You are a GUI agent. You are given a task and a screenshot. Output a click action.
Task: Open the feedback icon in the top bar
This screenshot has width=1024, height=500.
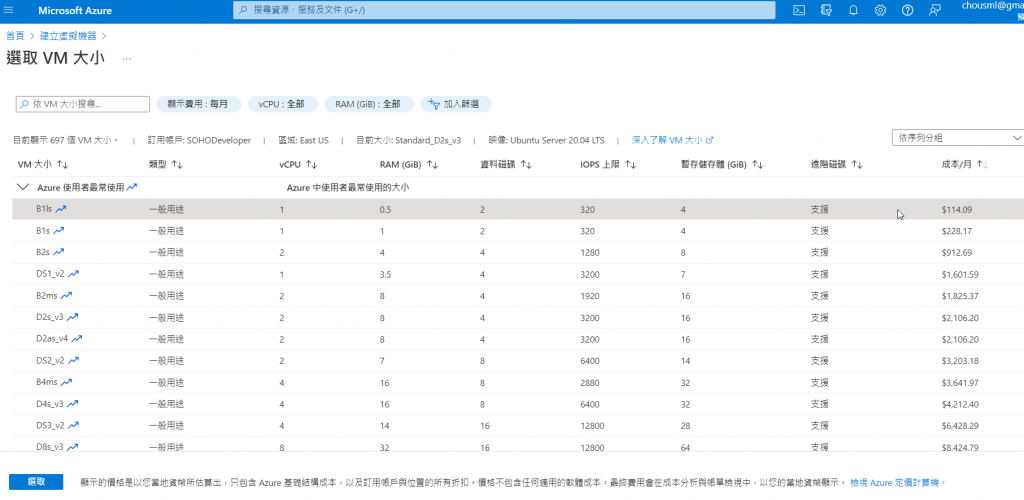click(x=935, y=10)
